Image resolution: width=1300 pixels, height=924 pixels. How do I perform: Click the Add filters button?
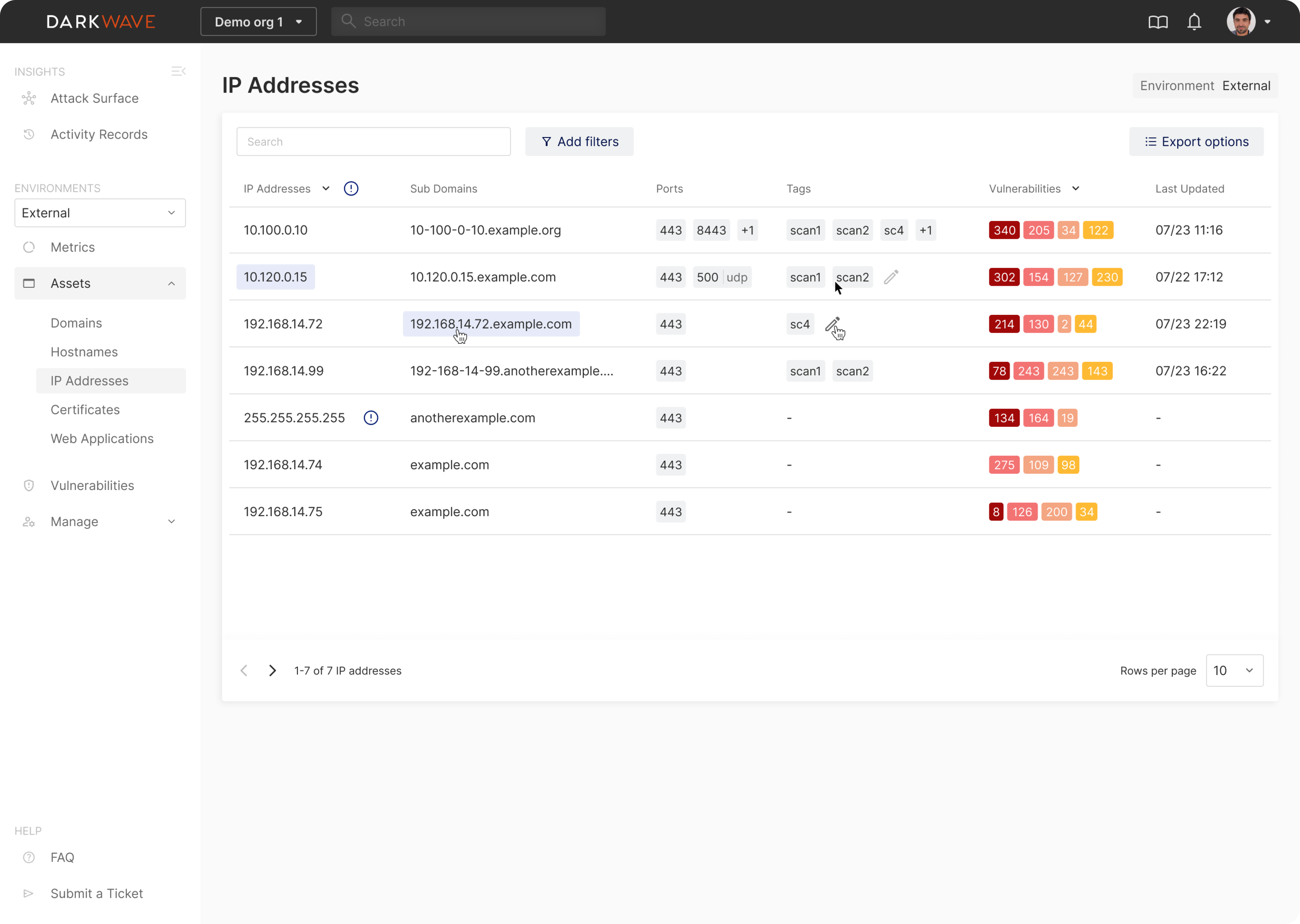[579, 141]
